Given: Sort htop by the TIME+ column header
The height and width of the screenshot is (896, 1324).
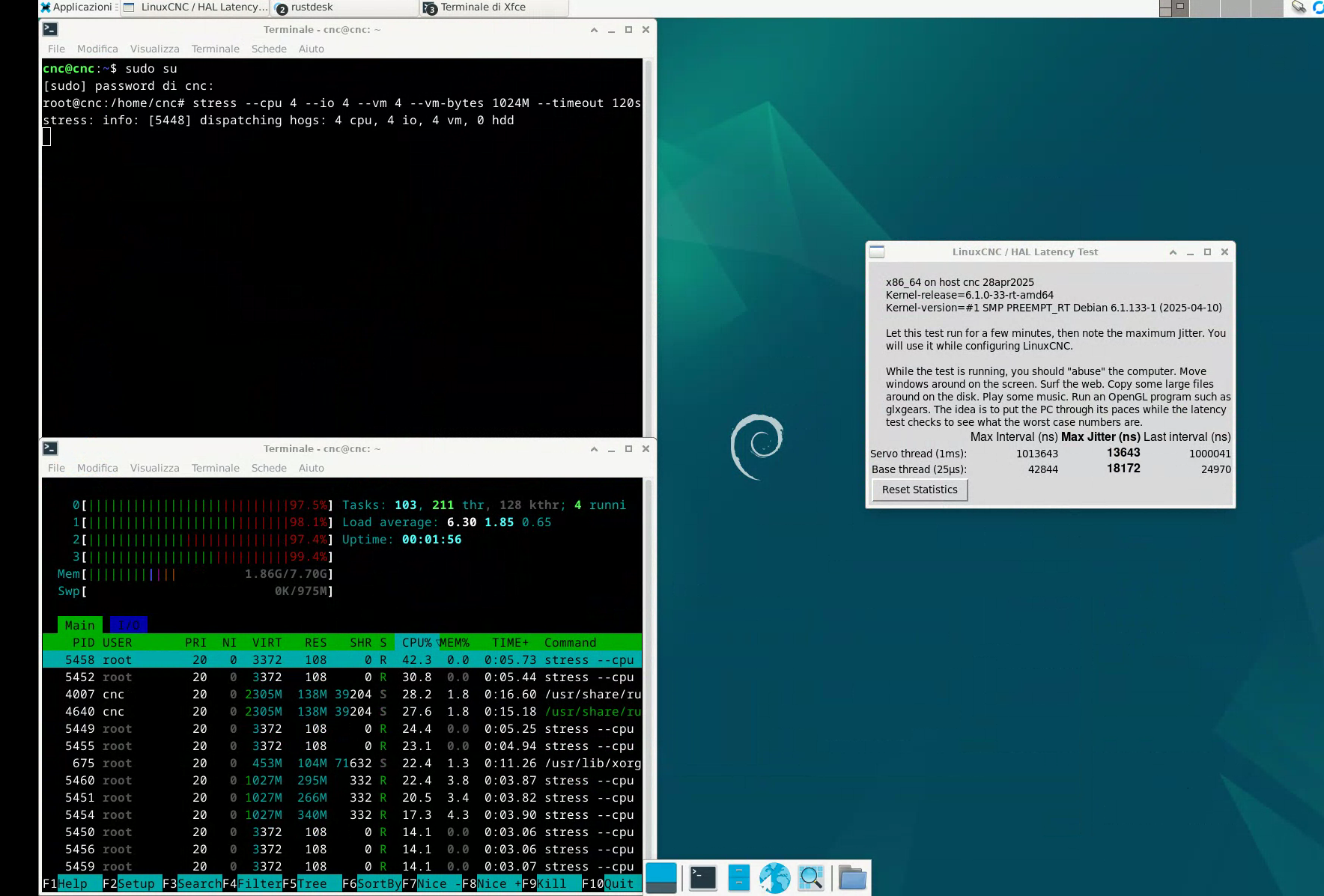Looking at the screenshot, I should click(510, 642).
